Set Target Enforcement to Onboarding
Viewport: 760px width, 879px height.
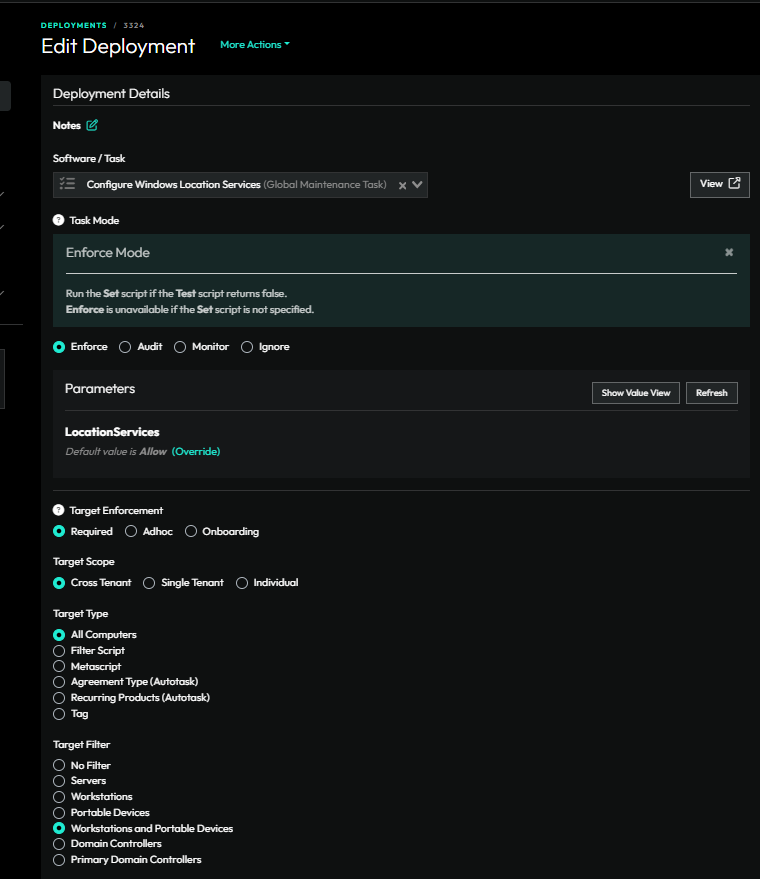click(x=191, y=532)
